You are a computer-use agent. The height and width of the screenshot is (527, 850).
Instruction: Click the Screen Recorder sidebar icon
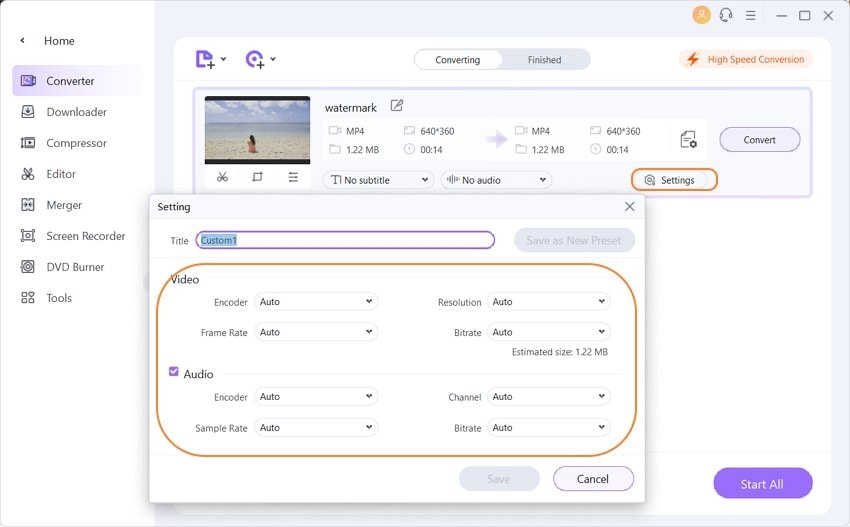pyautogui.click(x=28, y=236)
